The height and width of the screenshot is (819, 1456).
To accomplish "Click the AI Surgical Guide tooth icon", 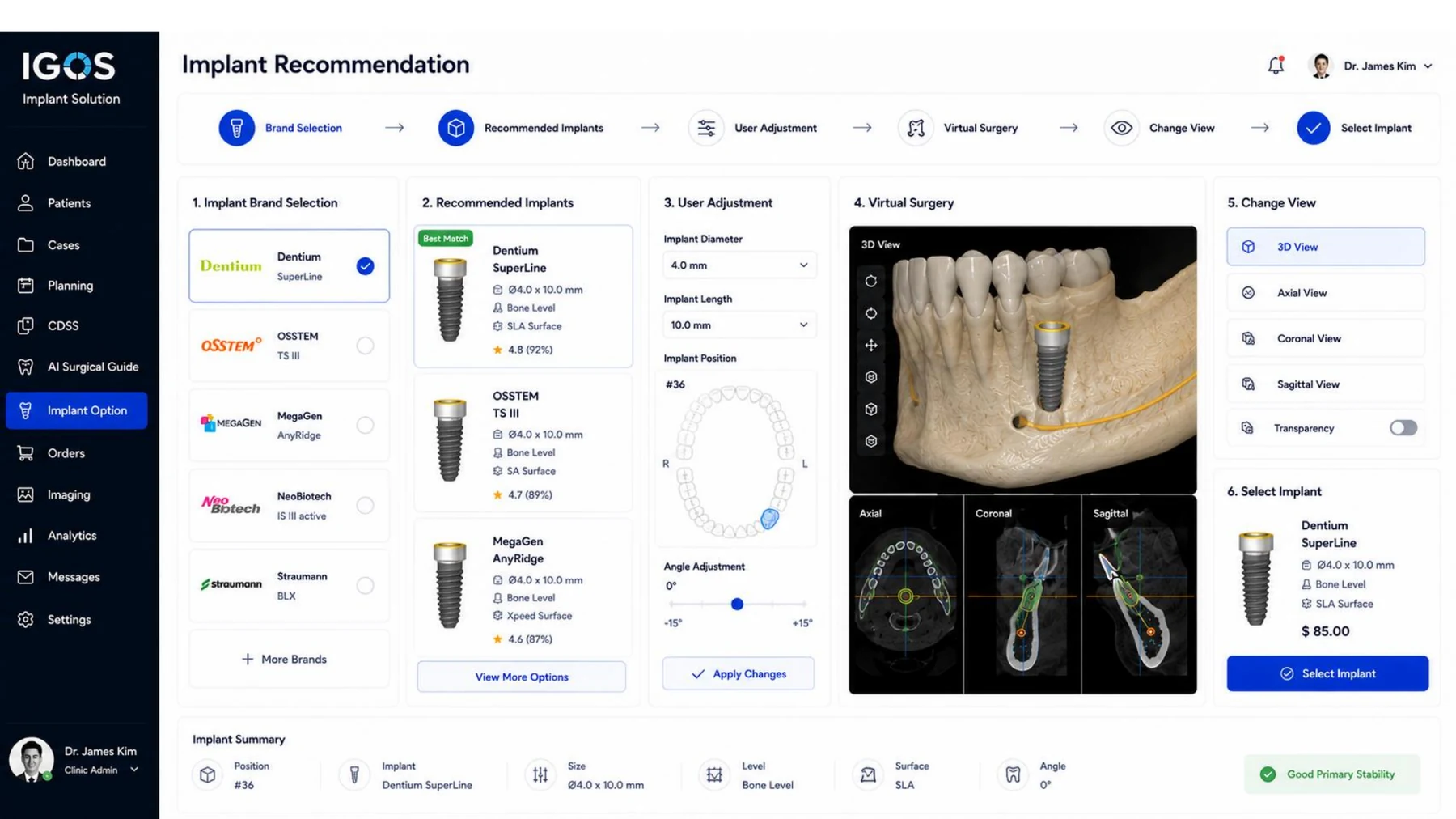I will pyautogui.click(x=26, y=367).
